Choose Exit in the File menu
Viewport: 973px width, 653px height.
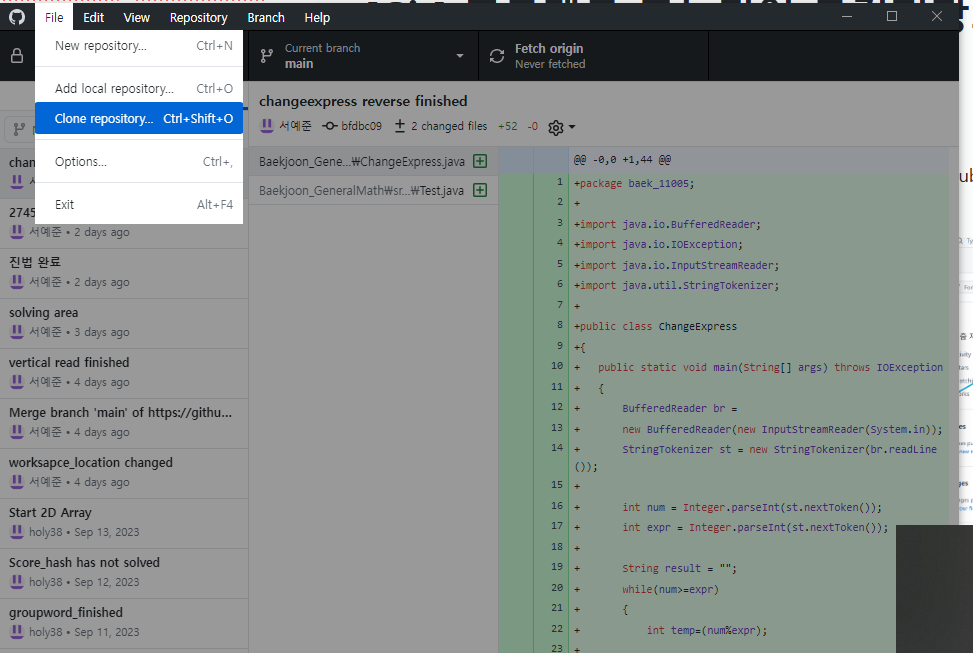(x=139, y=204)
